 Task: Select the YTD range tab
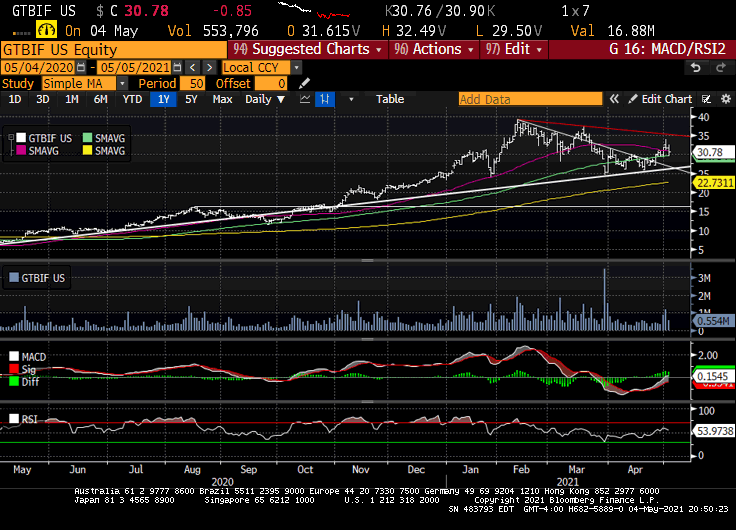132,99
